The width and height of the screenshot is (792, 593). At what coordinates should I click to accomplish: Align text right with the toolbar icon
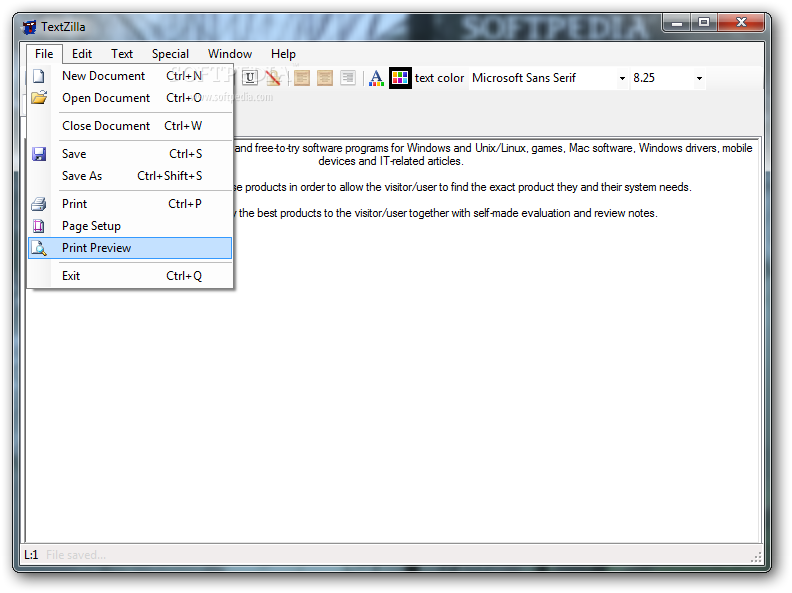click(348, 78)
